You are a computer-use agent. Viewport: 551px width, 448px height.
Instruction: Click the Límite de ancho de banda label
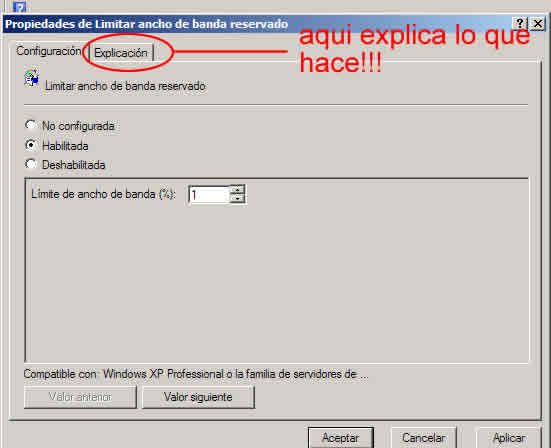(103, 194)
